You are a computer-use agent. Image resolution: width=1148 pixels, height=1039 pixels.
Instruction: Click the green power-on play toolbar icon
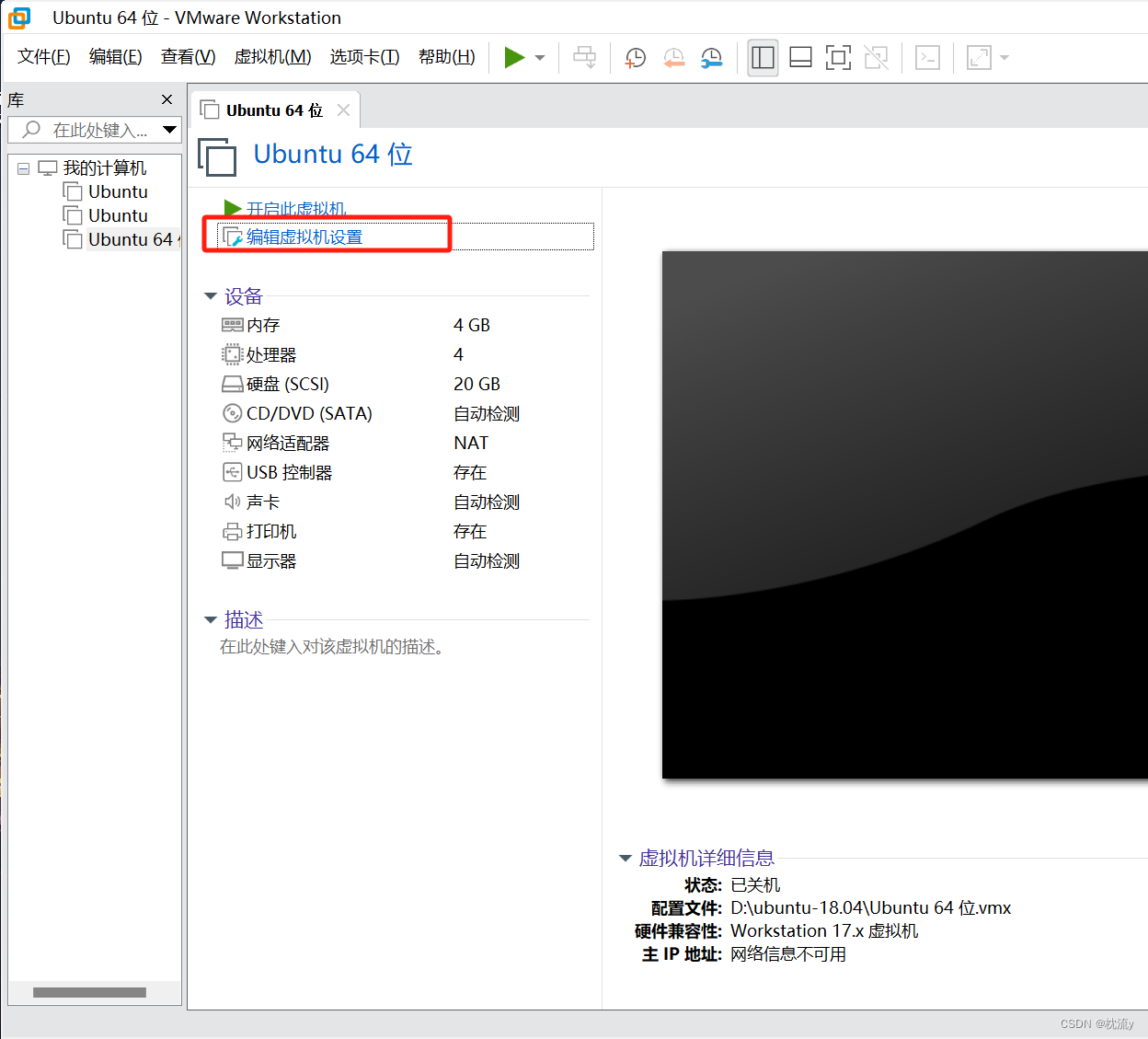[x=514, y=58]
